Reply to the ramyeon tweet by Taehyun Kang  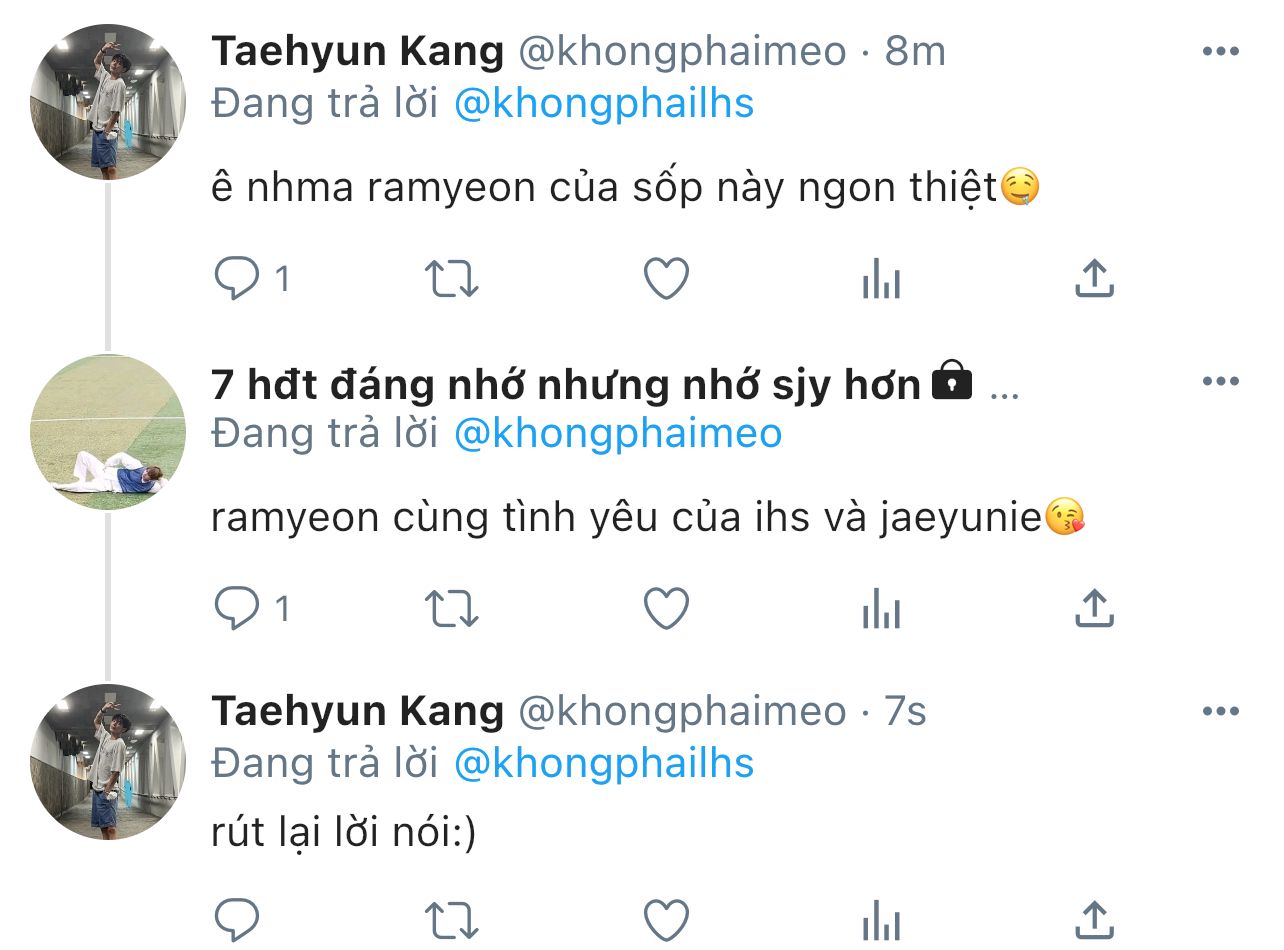coord(238,279)
